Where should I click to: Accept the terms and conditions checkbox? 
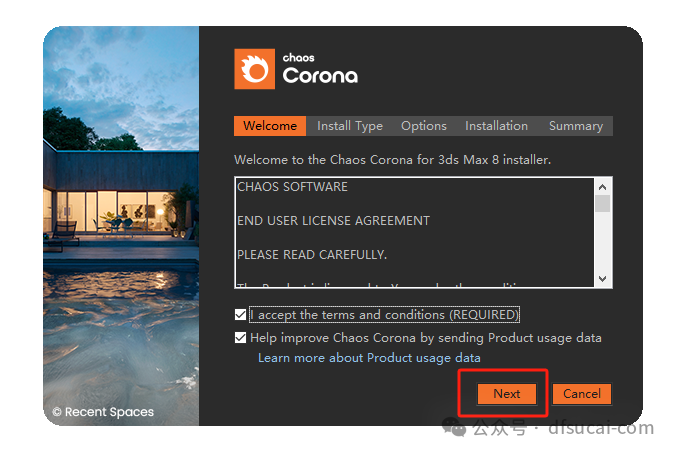point(241,315)
